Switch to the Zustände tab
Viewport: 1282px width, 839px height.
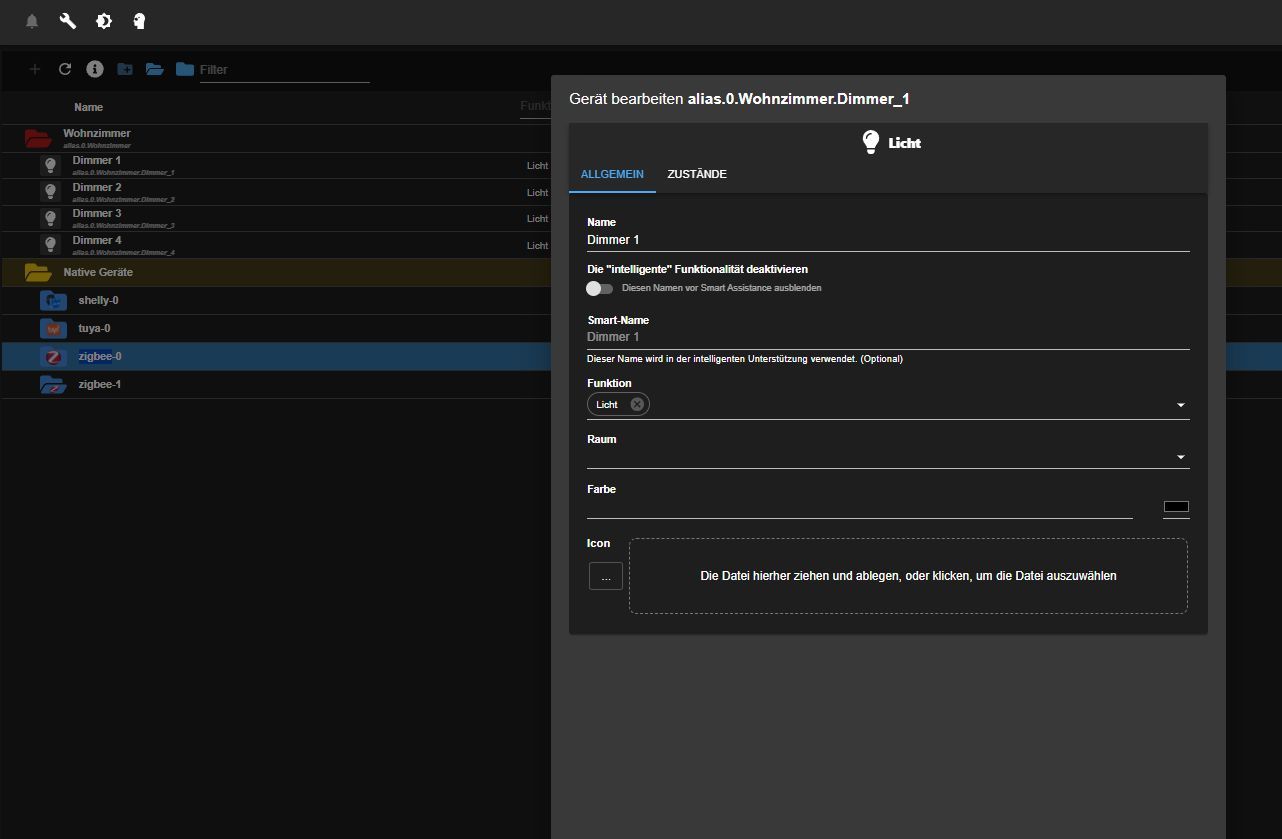(697, 174)
